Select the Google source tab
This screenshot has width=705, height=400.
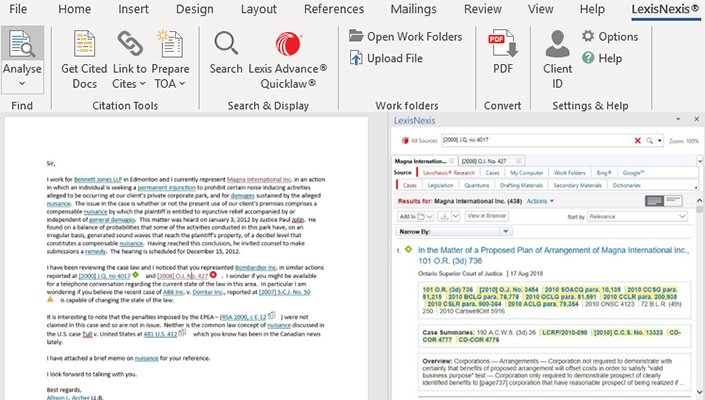tap(633, 173)
